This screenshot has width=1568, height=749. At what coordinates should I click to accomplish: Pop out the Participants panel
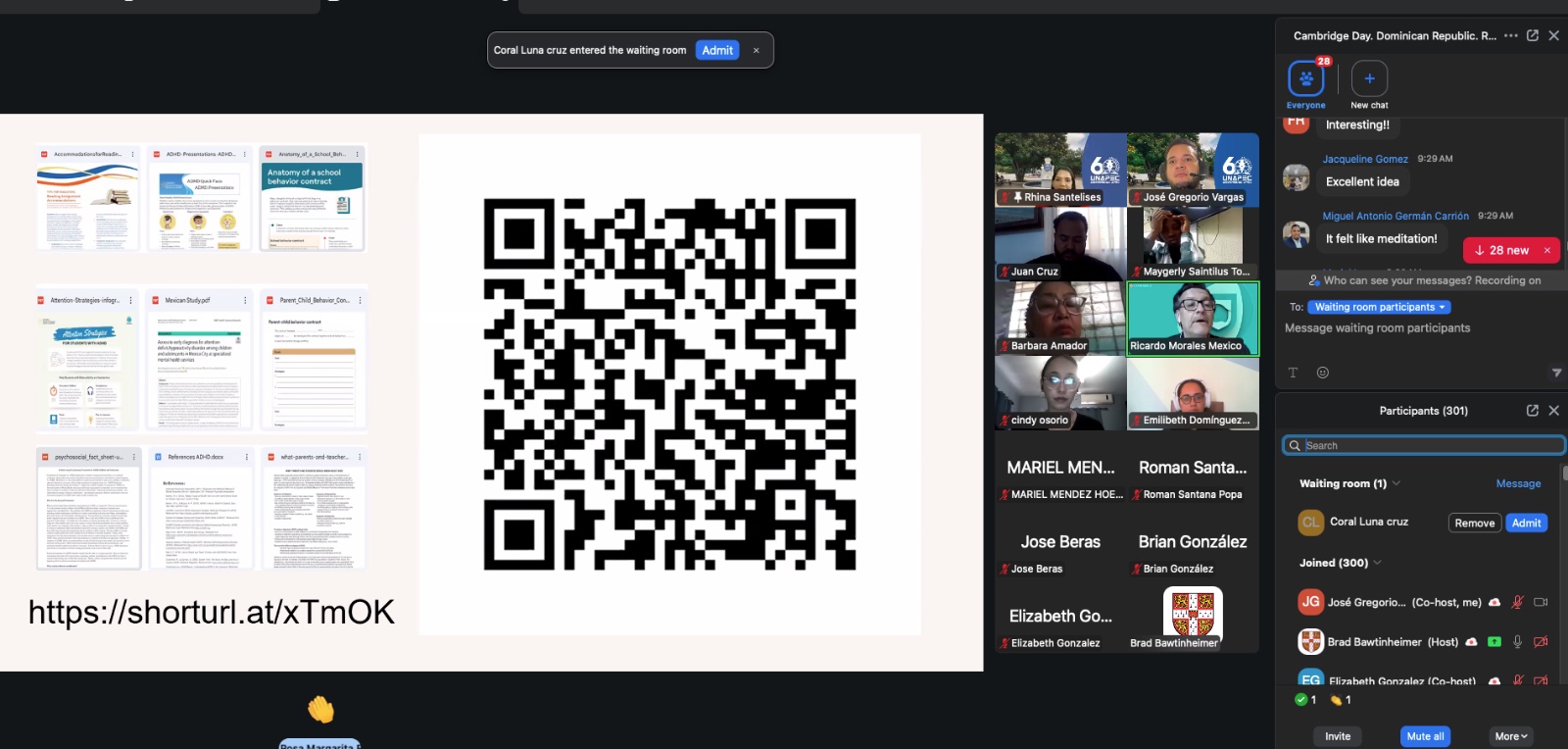[1533, 411]
